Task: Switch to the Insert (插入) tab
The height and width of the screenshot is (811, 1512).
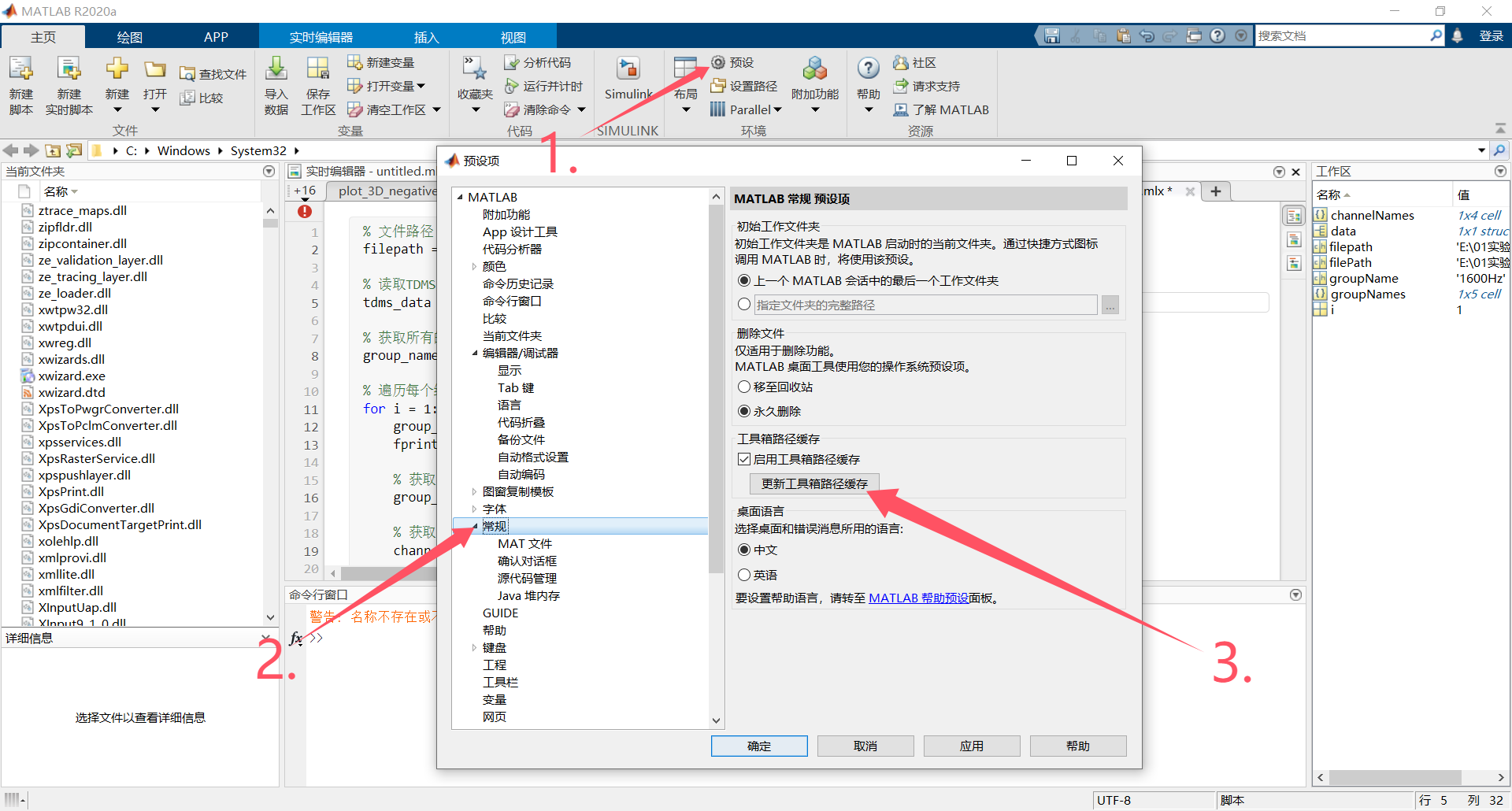Action: point(426,37)
